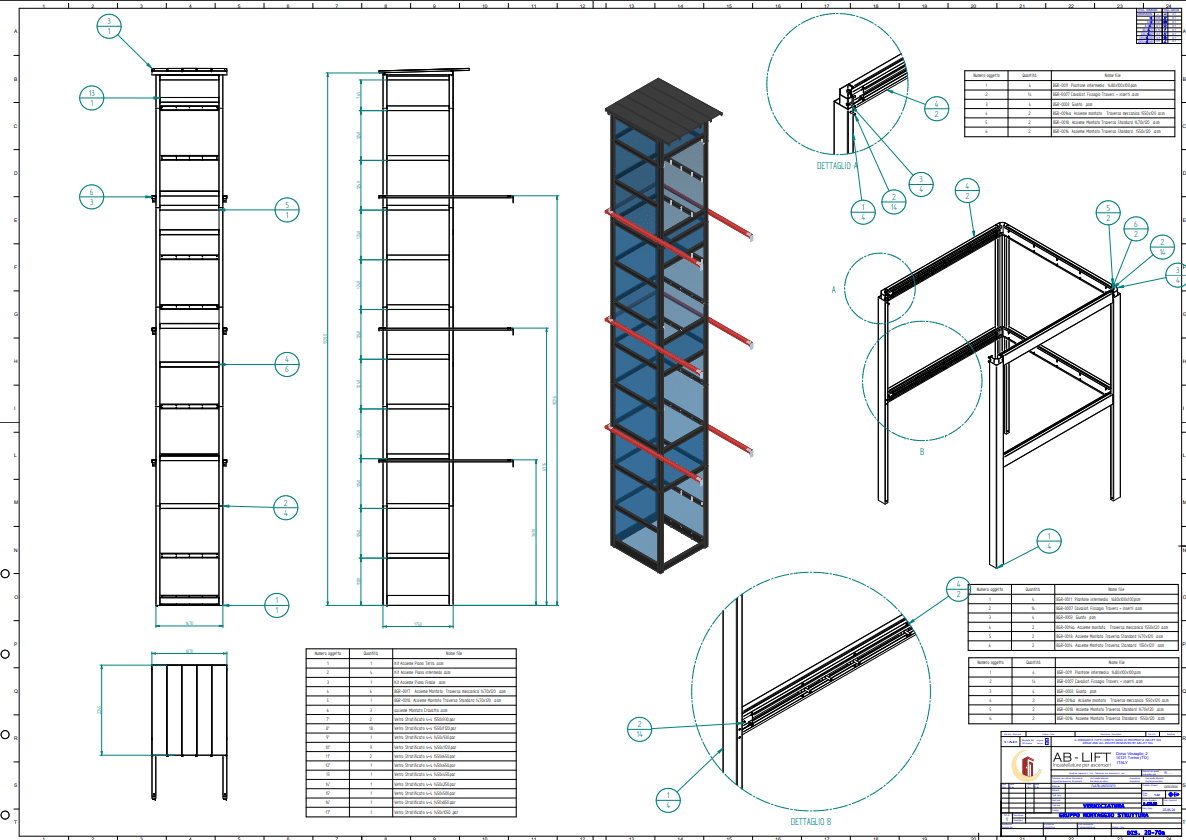
Task: Click balloon 13 over 1 beside the tower top
Action: [x=92, y=97]
